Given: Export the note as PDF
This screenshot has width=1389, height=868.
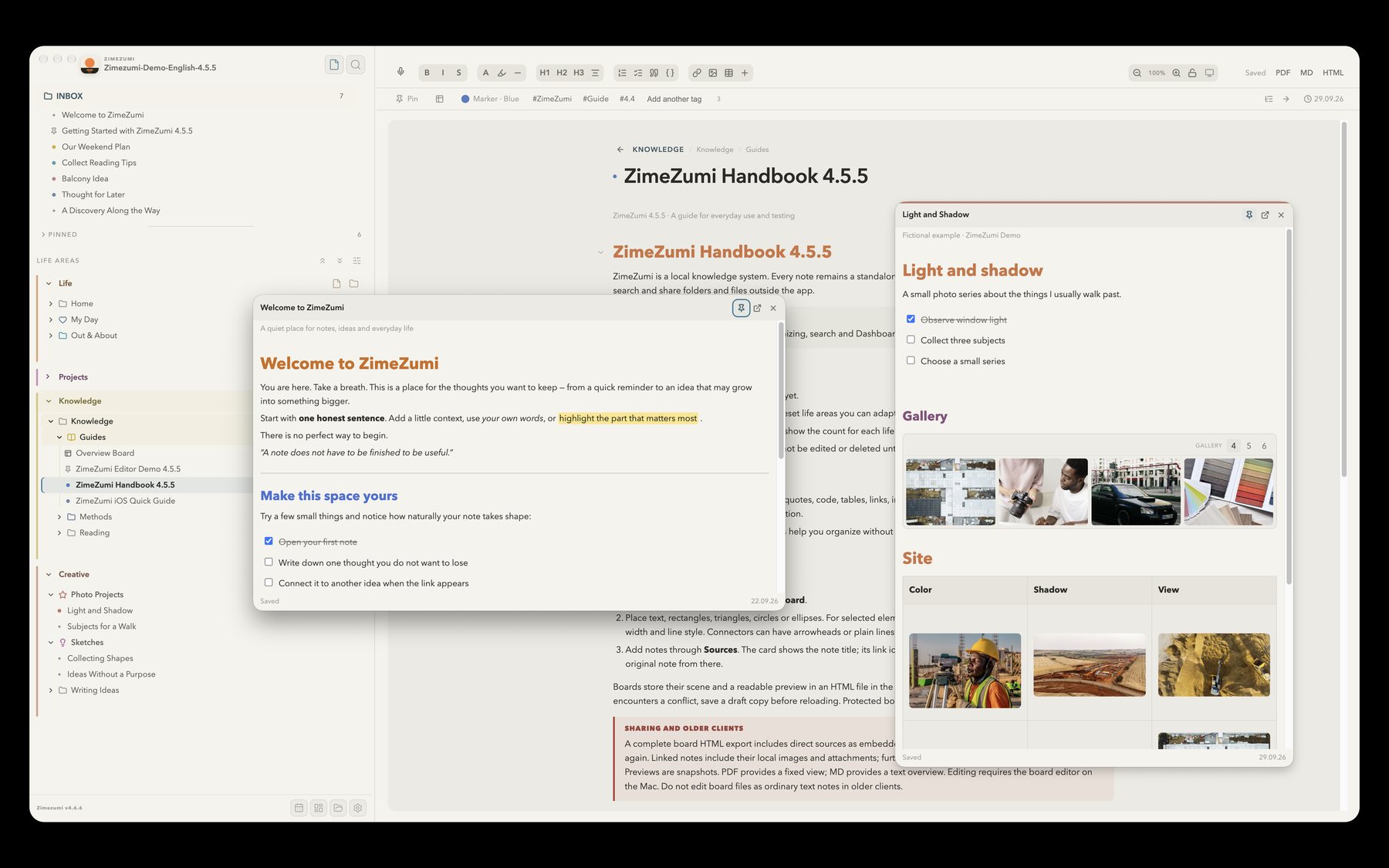Looking at the screenshot, I should click(x=1283, y=73).
